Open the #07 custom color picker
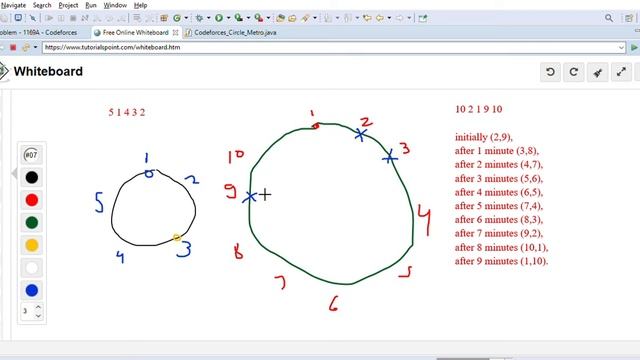This screenshot has width=640, height=360. tap(31, 155)
